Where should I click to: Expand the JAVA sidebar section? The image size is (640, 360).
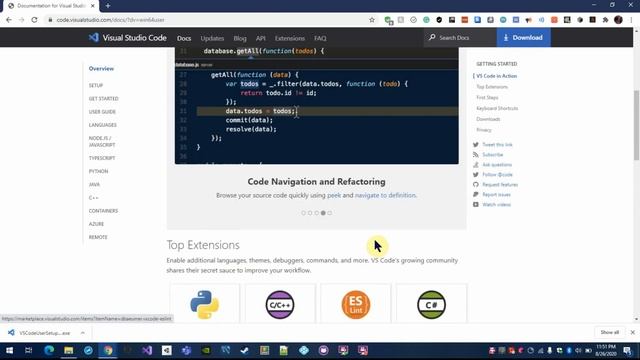(x=94, y=184)
